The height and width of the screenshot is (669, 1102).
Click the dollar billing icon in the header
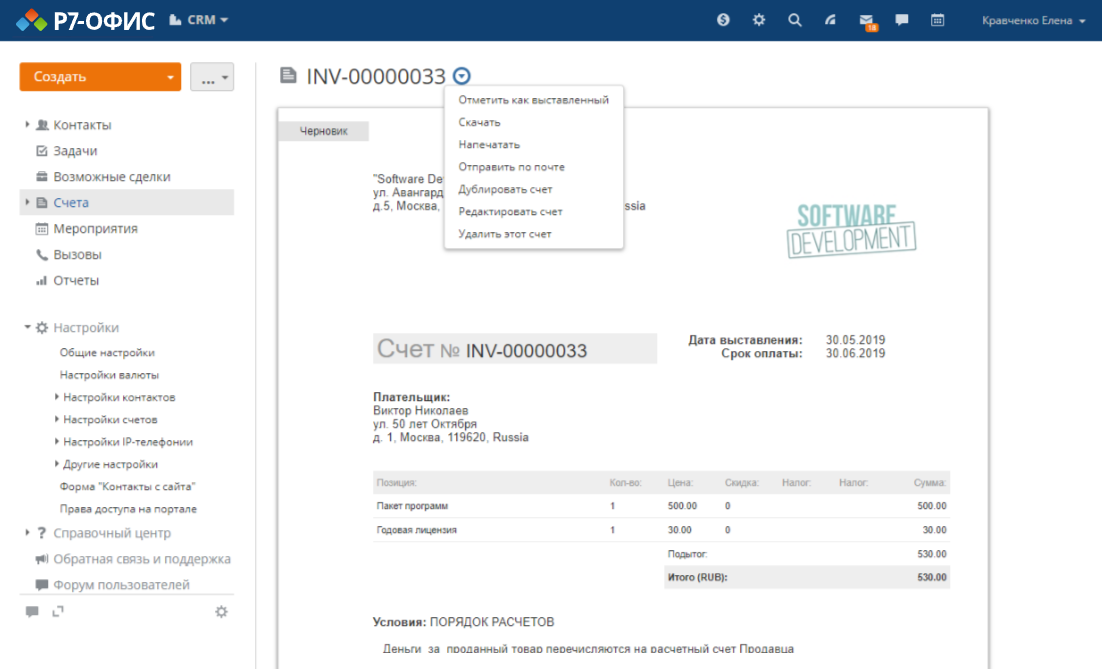point(722,19)
